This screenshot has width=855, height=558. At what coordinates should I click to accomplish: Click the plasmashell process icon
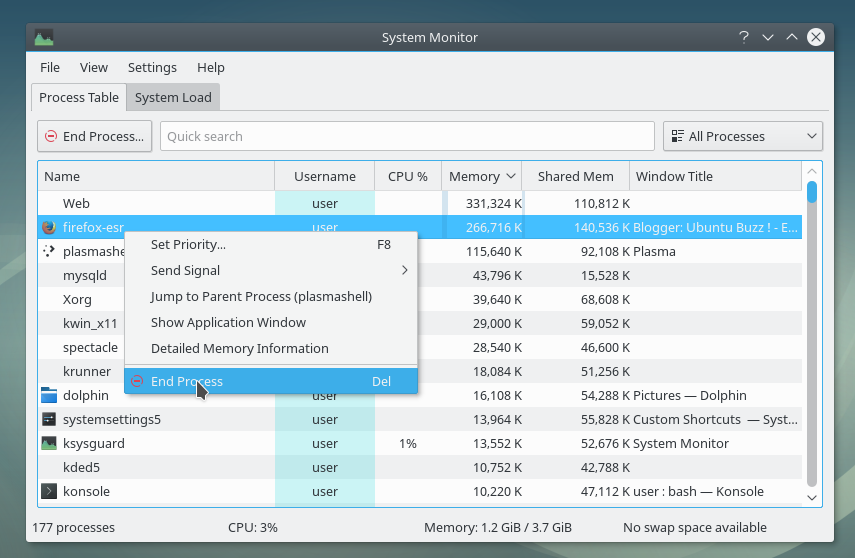coord(49,251)
